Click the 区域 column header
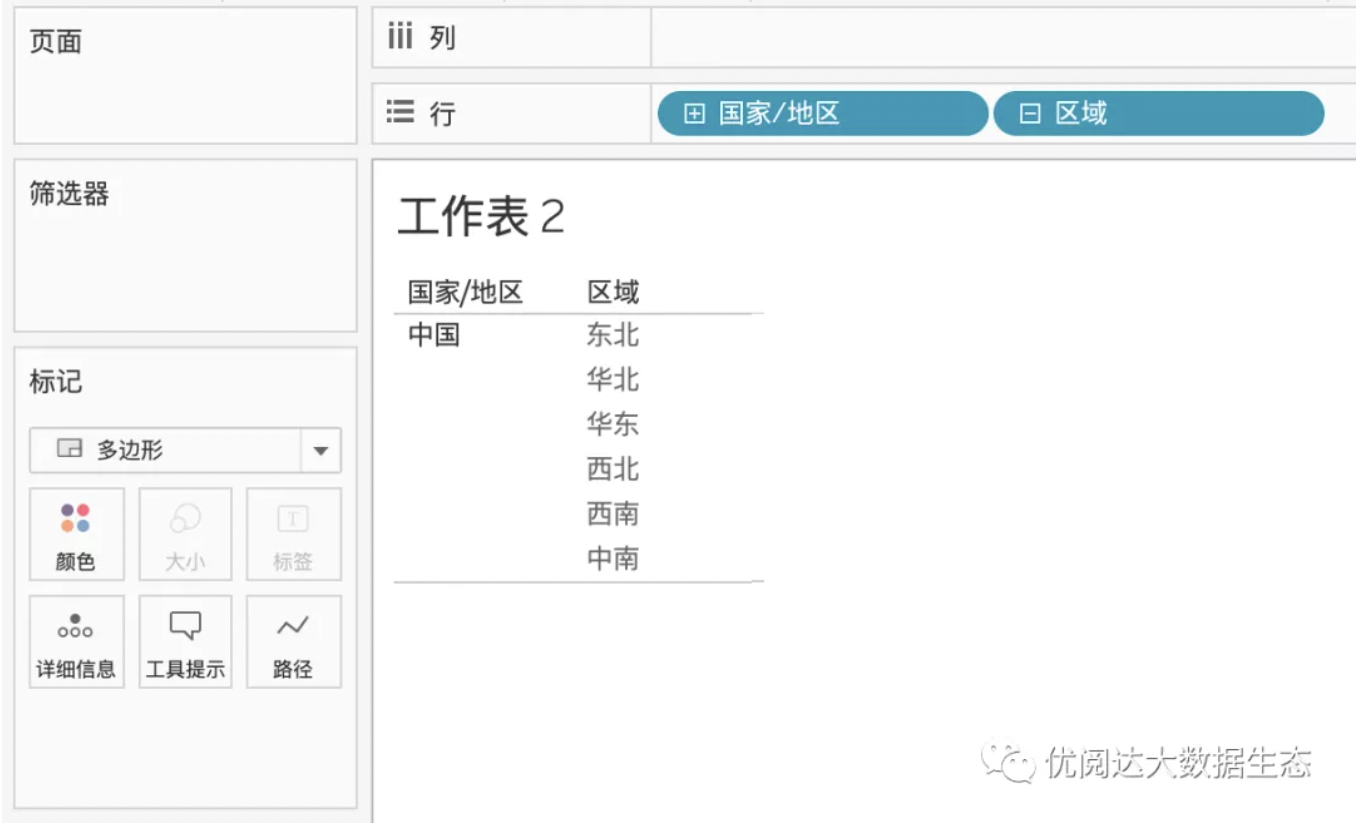 tap(612, 293)
